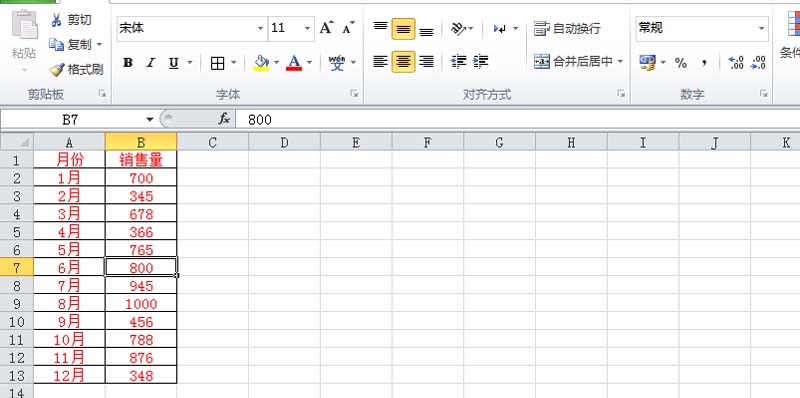Click the text orientation icon

point(458,29)
